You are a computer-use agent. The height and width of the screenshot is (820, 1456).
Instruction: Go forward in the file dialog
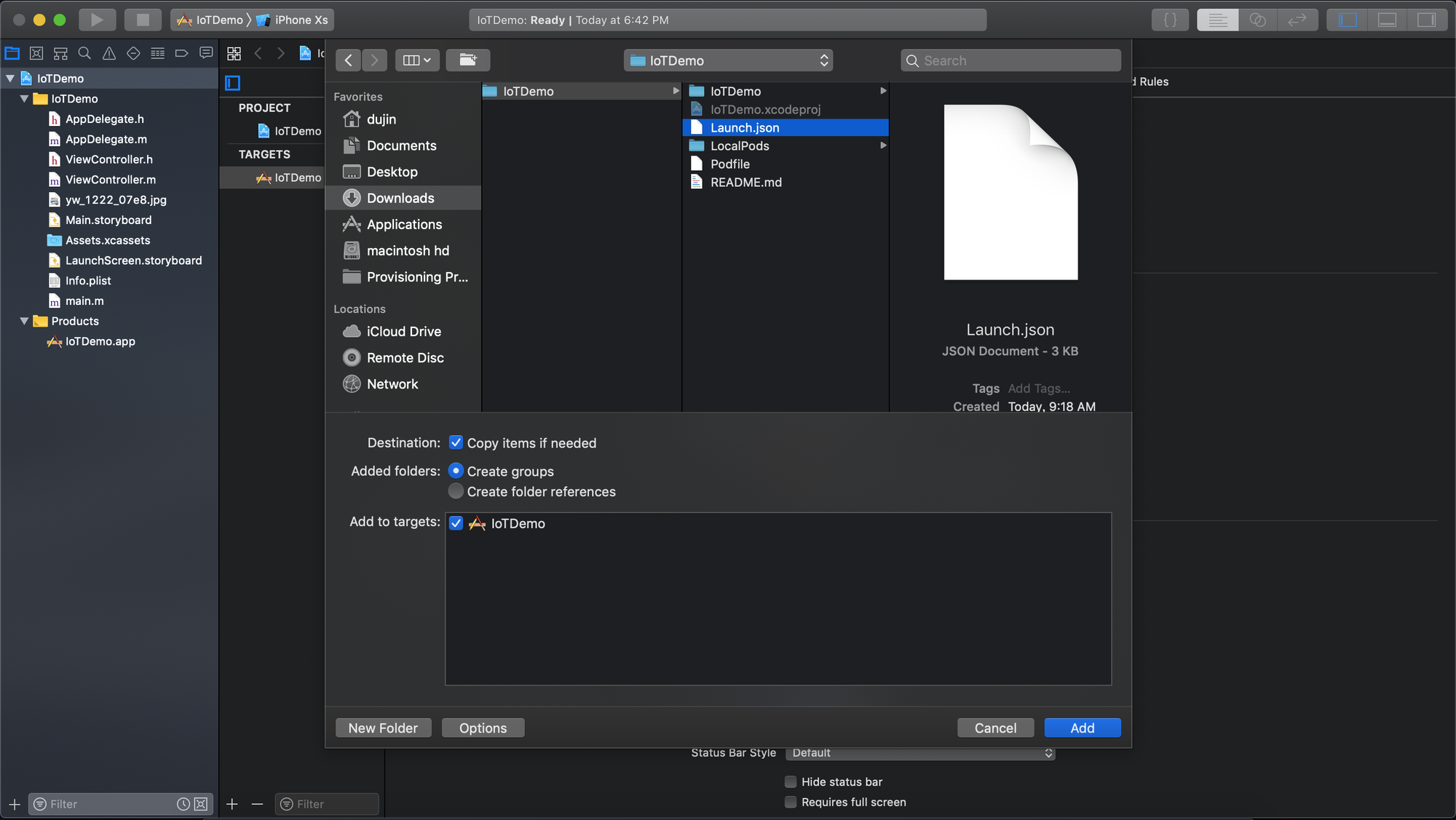374,60
